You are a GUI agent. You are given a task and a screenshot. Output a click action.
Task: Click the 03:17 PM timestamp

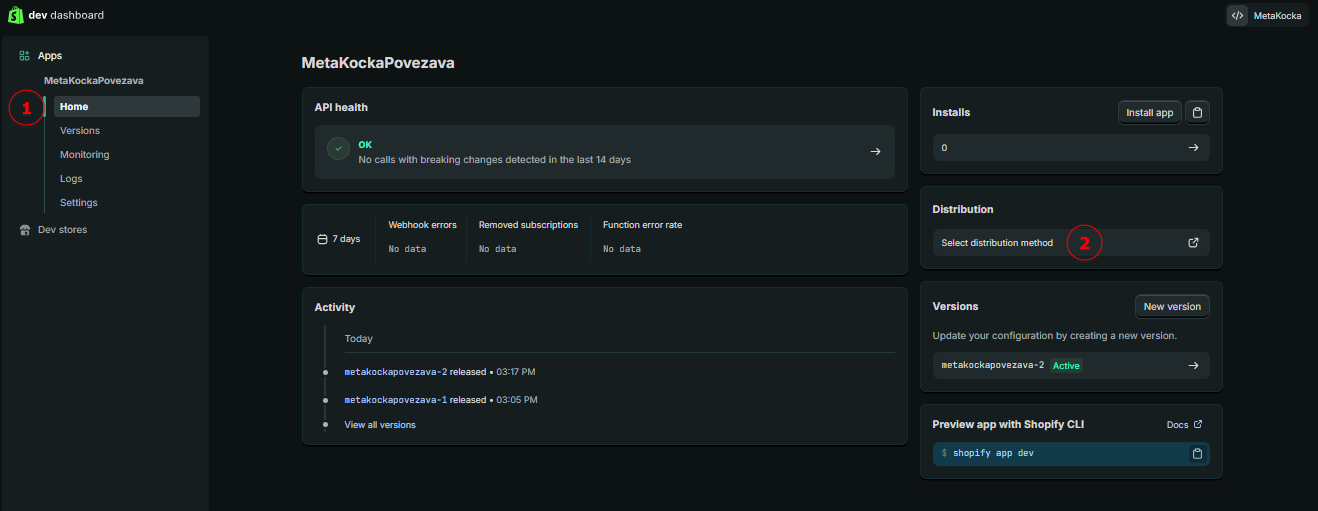pyautogui.click(x=516, y=372)
